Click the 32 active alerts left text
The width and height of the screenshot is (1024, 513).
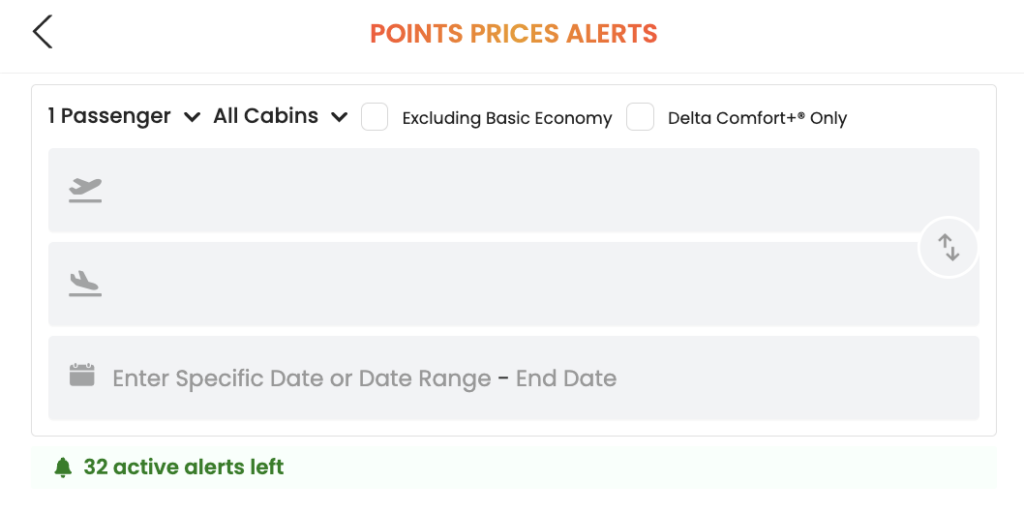click(x=184, y=467)
